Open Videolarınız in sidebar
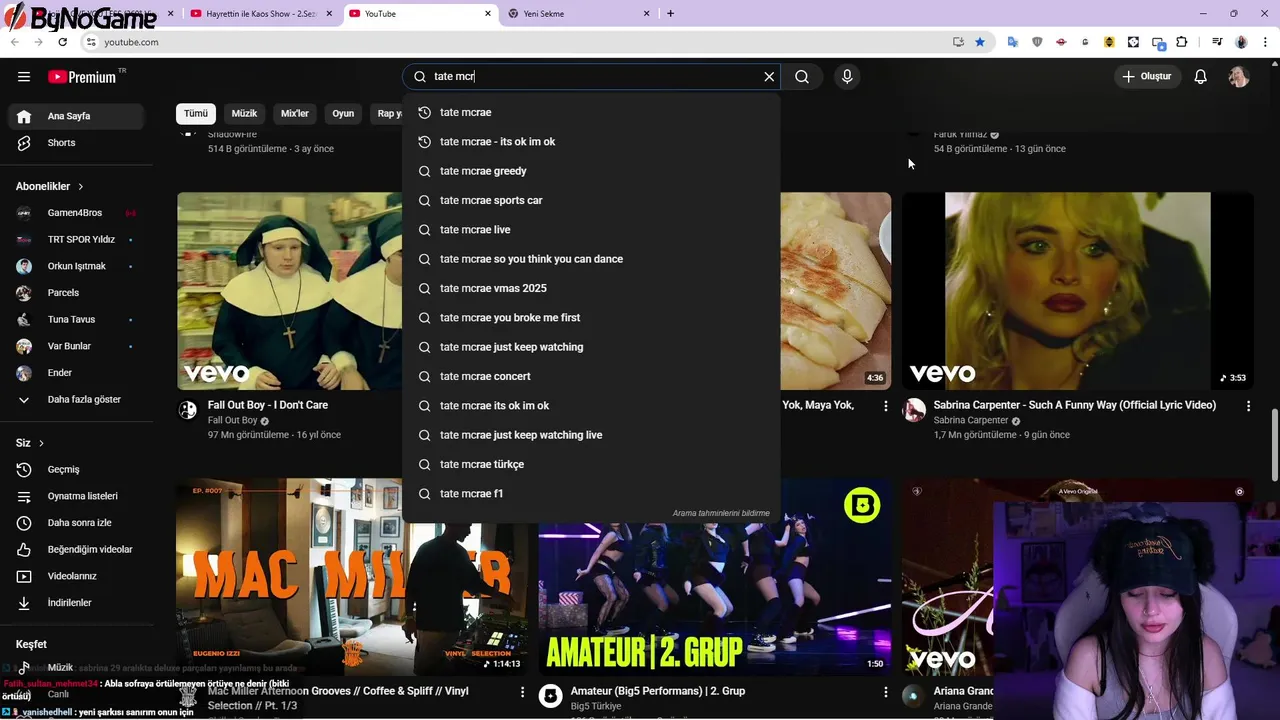This screenshot has width=1280, height=720. pos(76,576)
